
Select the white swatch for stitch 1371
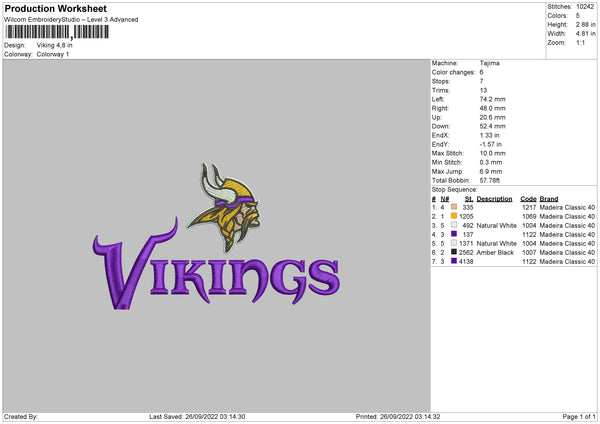pos(454,242)
